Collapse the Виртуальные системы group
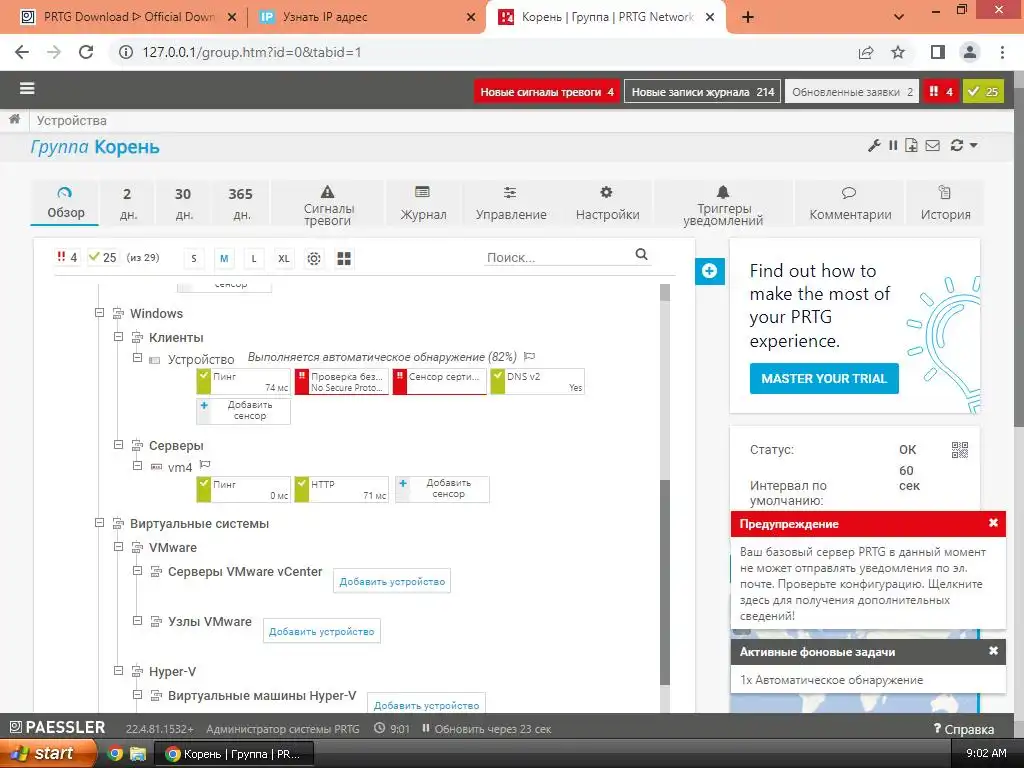Screen dimensions: 1024x768 [x=99, y=522]
